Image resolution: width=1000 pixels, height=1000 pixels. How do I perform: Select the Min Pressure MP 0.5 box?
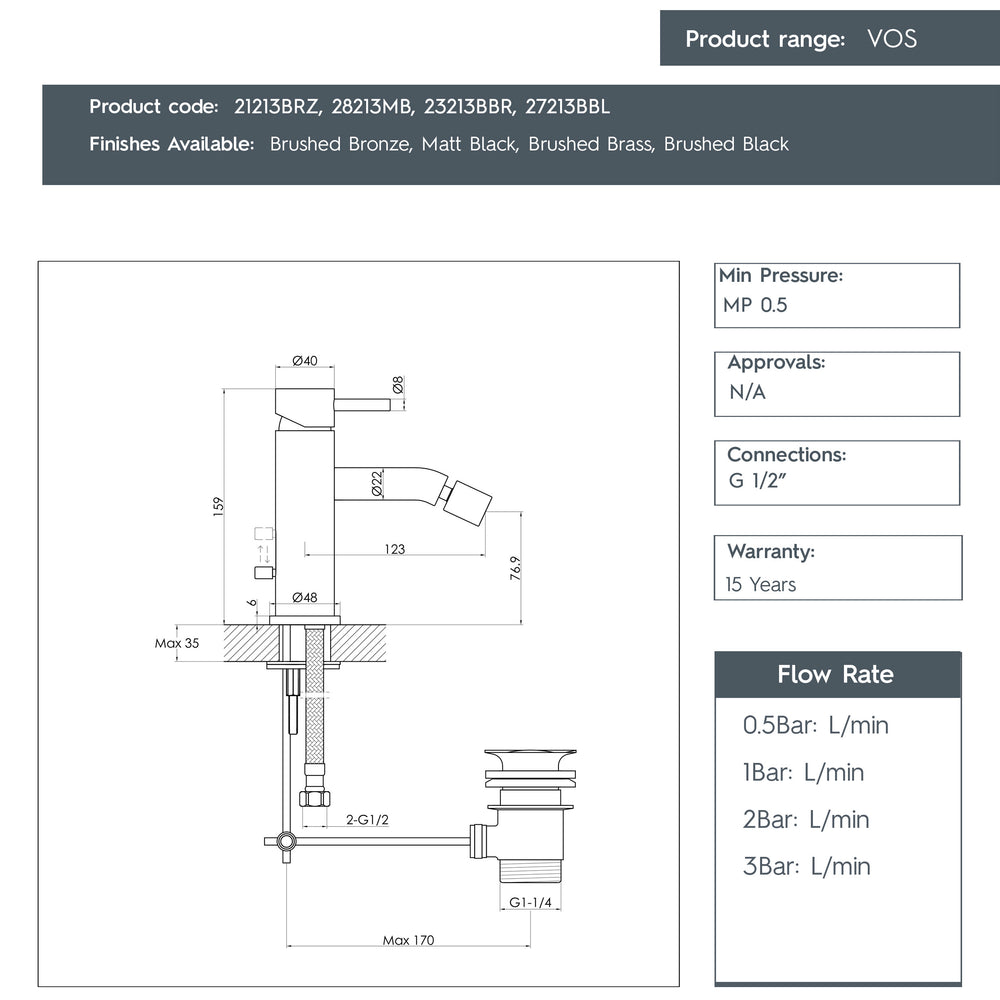(836, 294)
